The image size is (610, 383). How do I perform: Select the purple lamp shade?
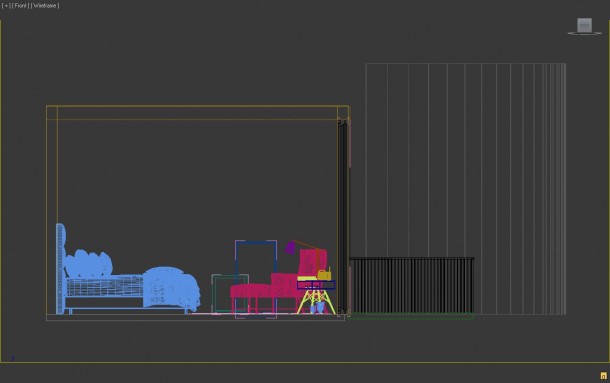(x=290, y=248)
